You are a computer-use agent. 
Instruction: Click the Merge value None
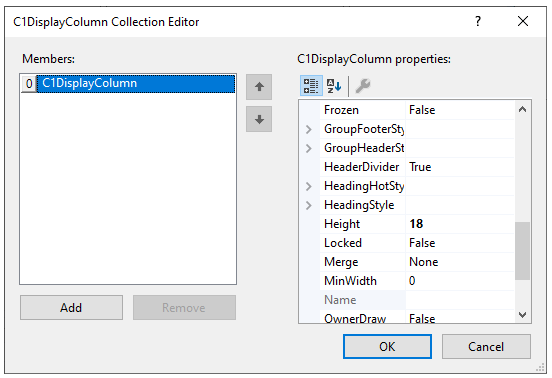424,262
